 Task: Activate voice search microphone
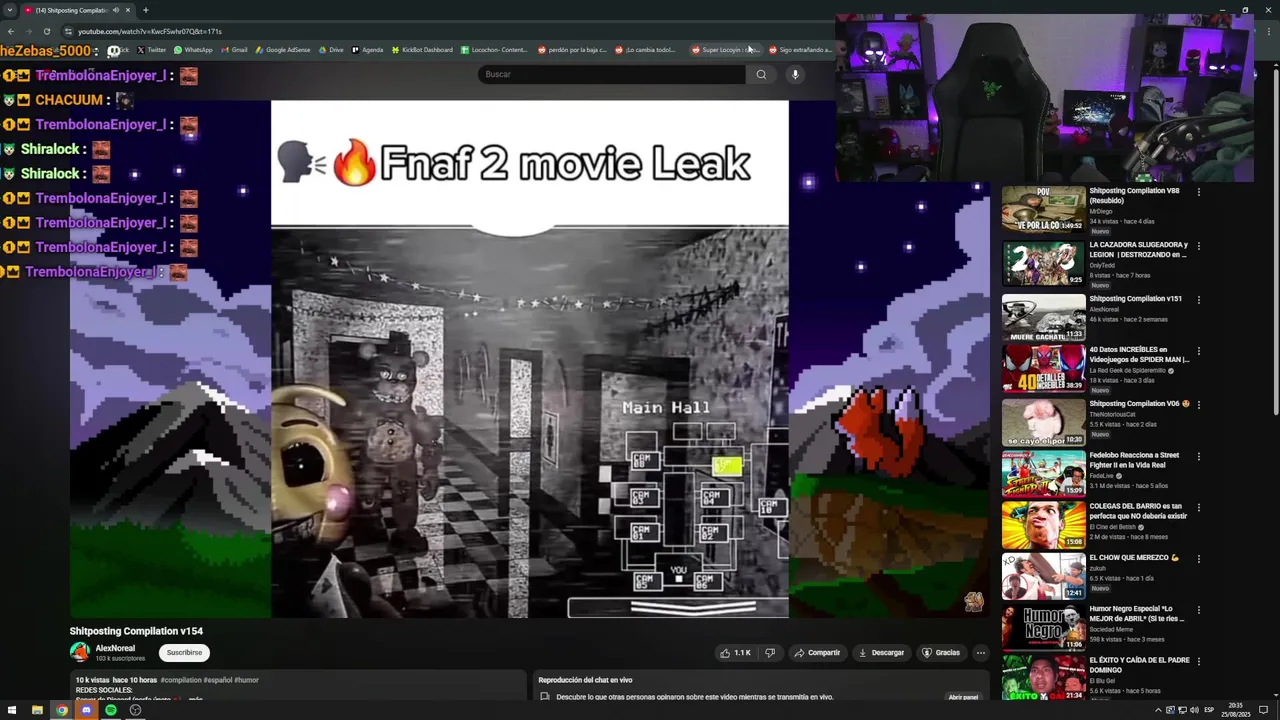[x=795, y=74]
